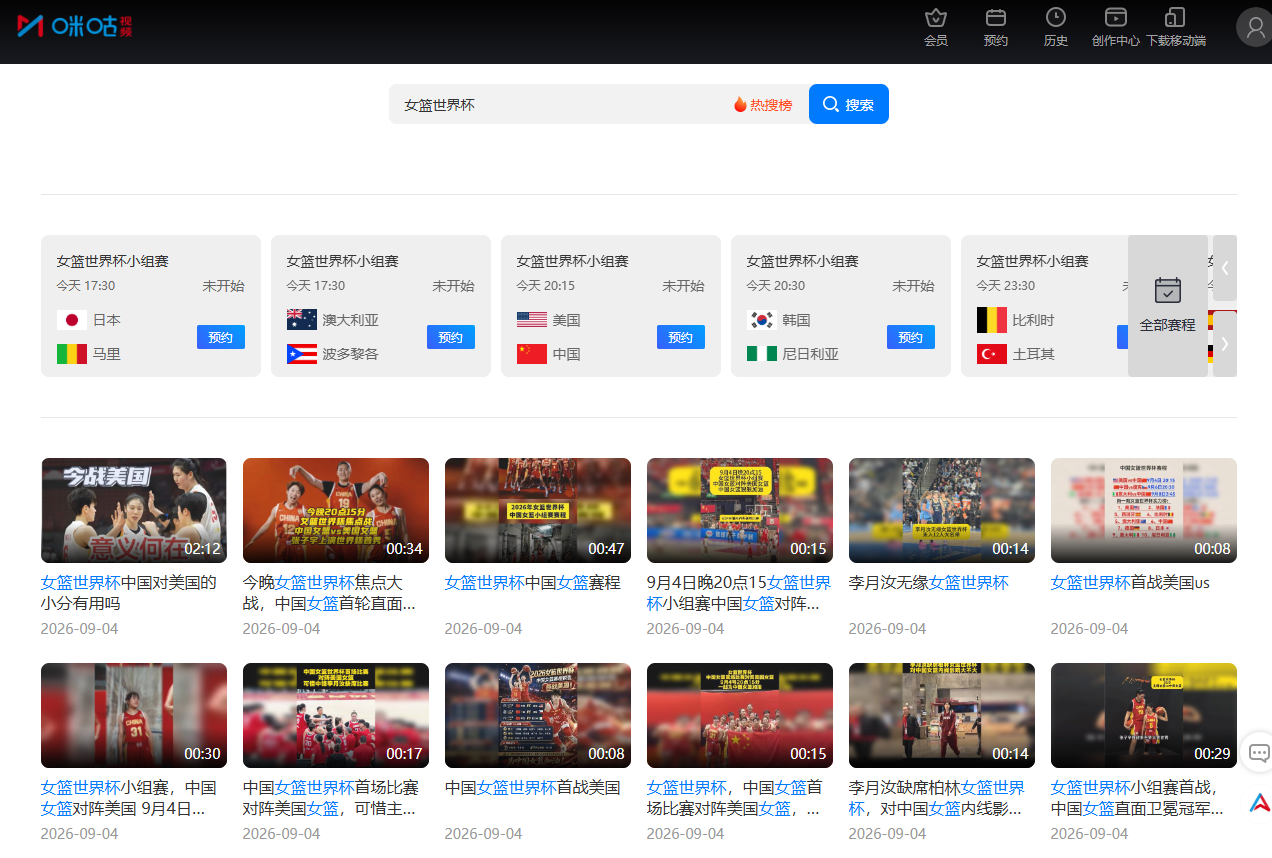Click the Nigeria flag icon
Image resolution: width=1272 pixels, height=858 pixels.
point(762,354)
